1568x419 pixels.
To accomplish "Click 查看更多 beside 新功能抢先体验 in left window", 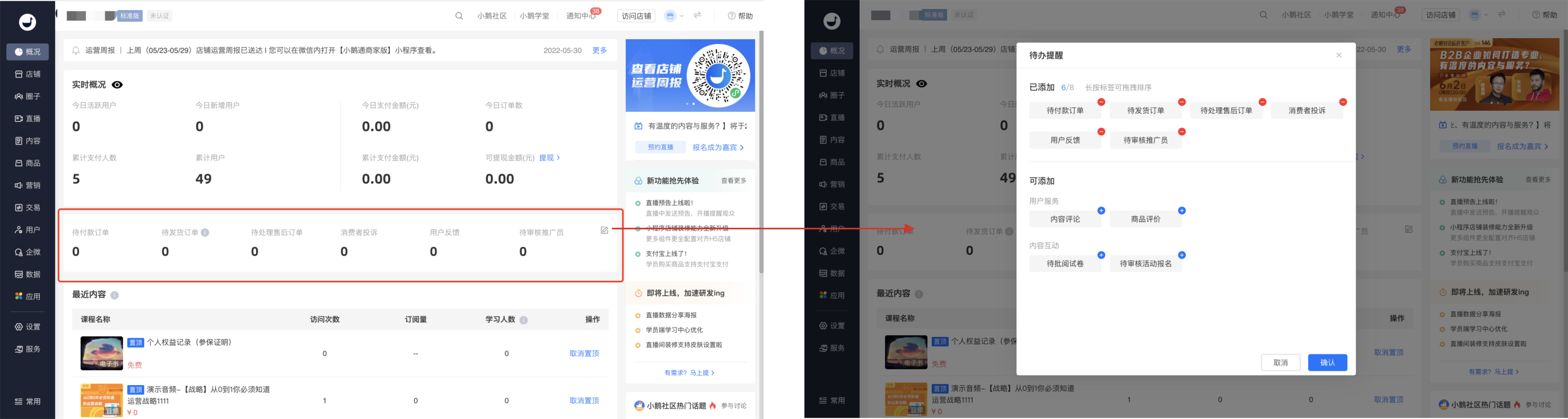I will 733,181.
